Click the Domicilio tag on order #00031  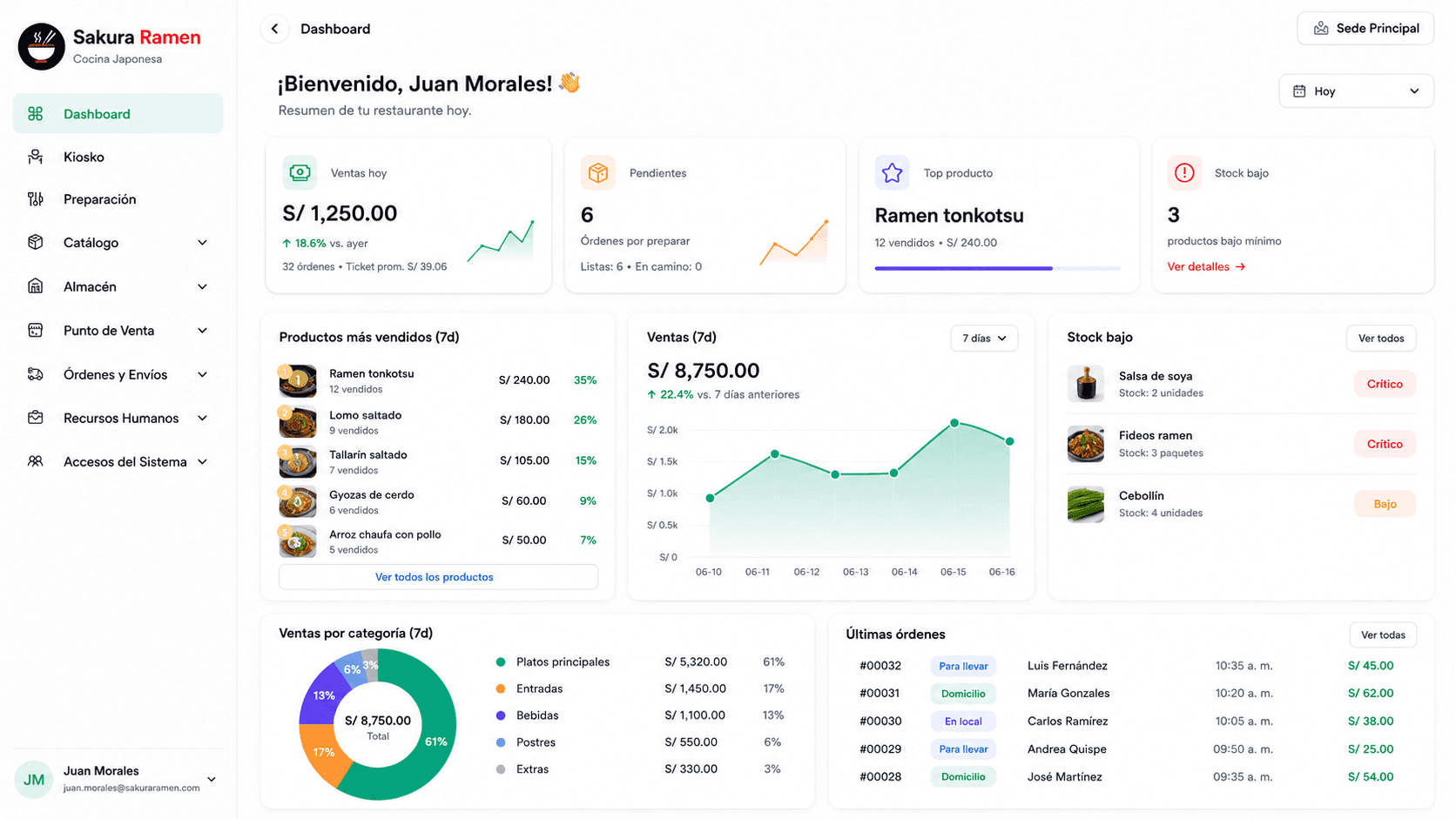963,694
